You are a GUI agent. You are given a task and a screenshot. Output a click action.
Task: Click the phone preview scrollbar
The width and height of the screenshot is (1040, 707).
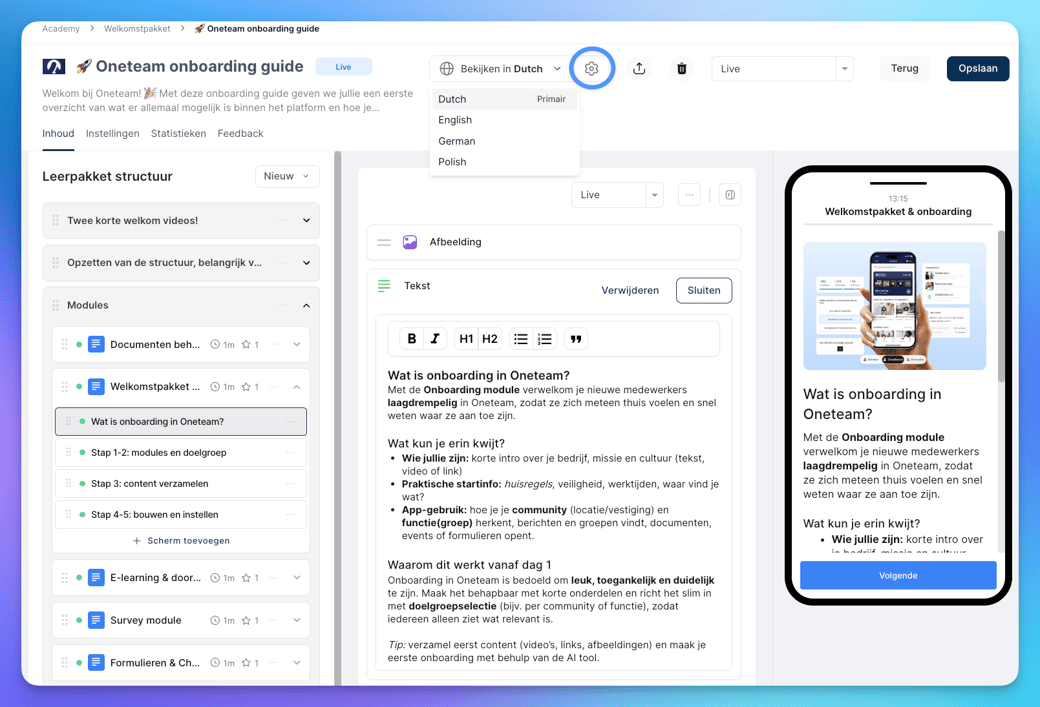pos(1001,306)
